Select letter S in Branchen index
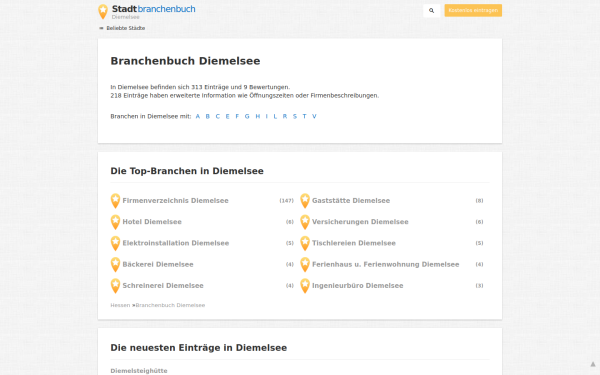This screenshot has height=375, width=600. 295,116
